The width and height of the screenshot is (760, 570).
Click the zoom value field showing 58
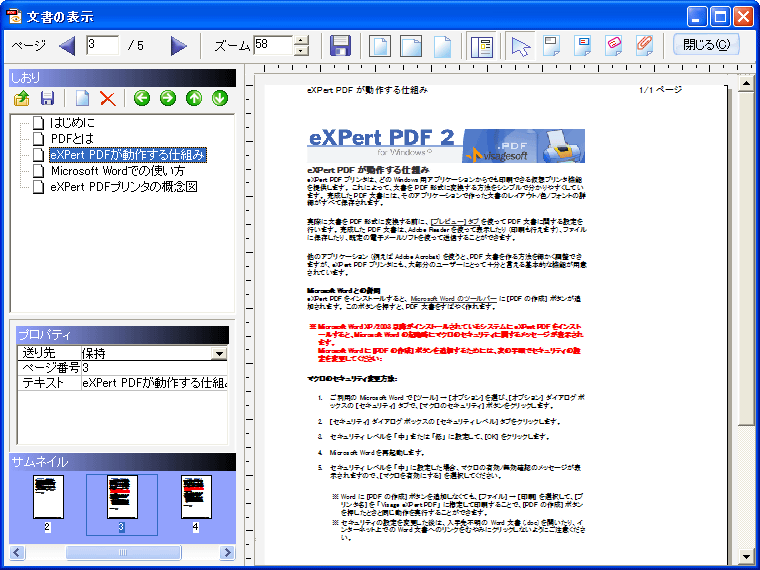pos(273,45)
